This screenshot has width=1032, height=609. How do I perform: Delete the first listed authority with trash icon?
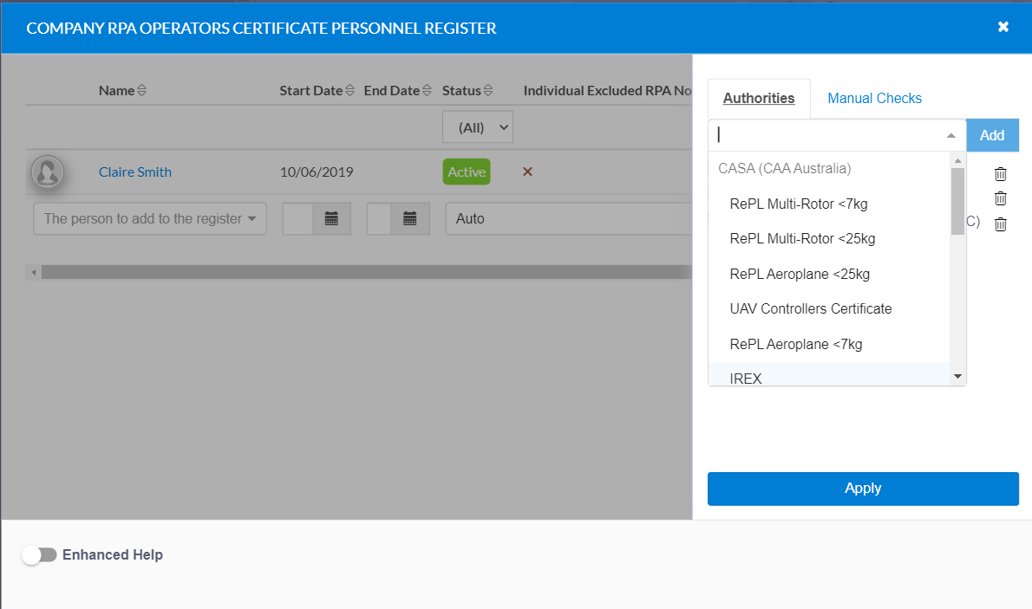pos(1000,172)
